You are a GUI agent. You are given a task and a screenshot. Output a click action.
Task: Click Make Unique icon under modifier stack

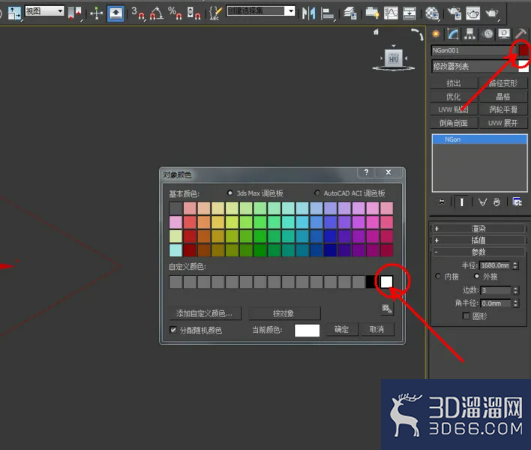pyautogui.click(x=482, y=202)
